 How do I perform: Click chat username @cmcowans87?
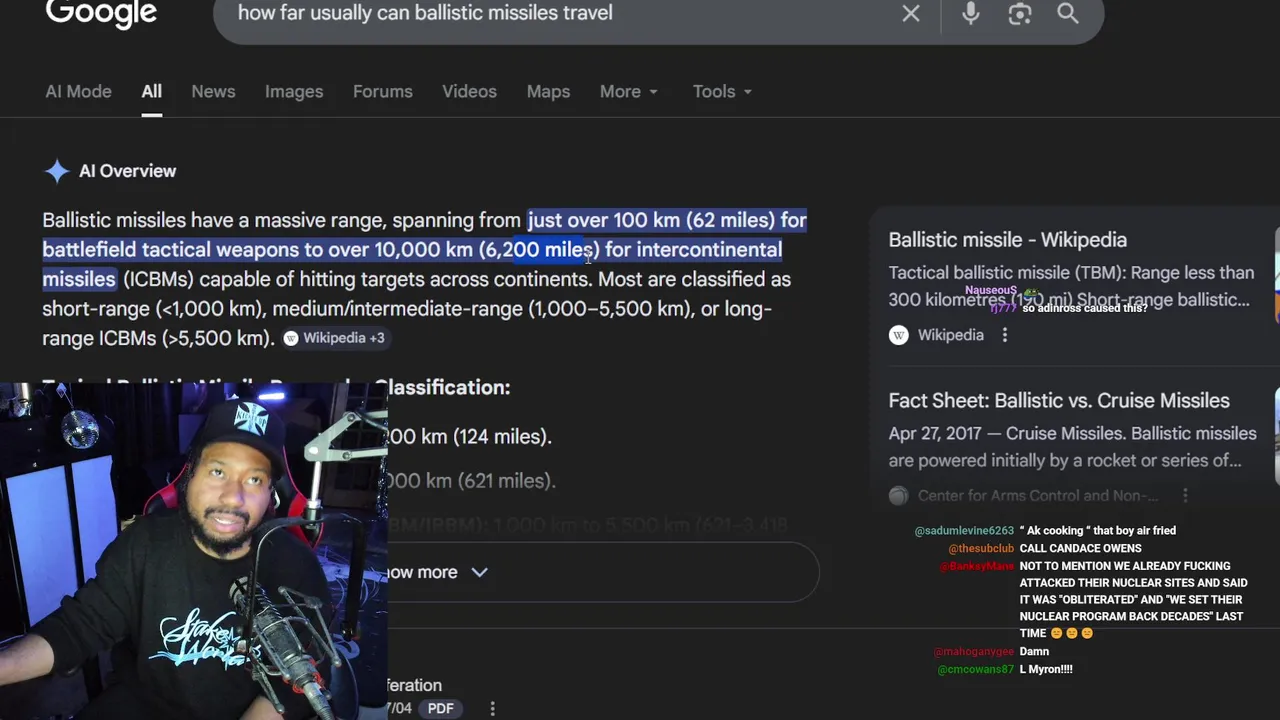pos(976,669)
